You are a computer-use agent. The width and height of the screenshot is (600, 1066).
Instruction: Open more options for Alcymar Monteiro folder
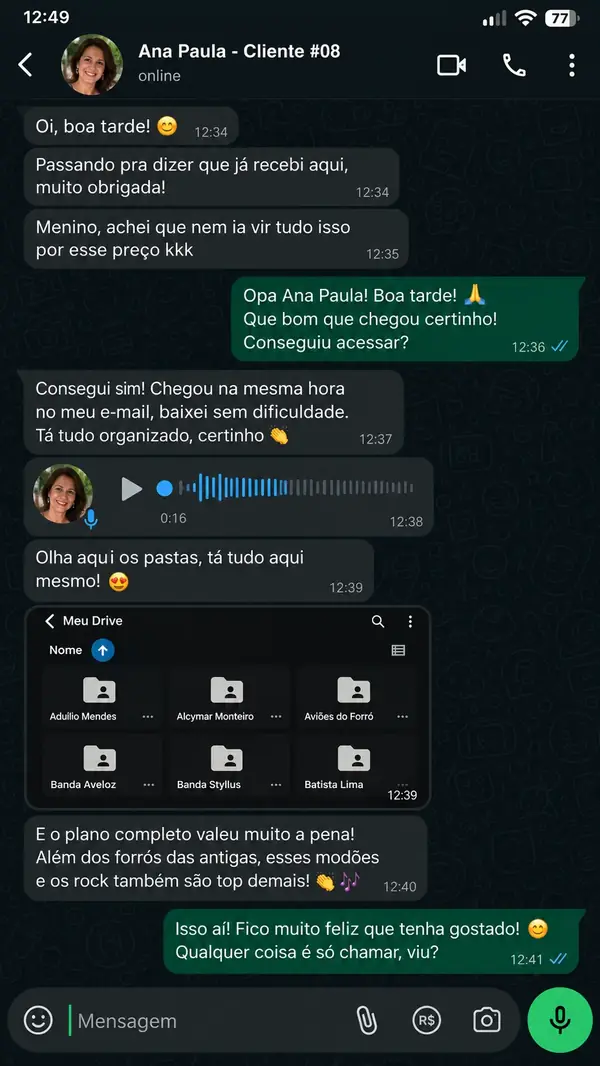[276, 717]
